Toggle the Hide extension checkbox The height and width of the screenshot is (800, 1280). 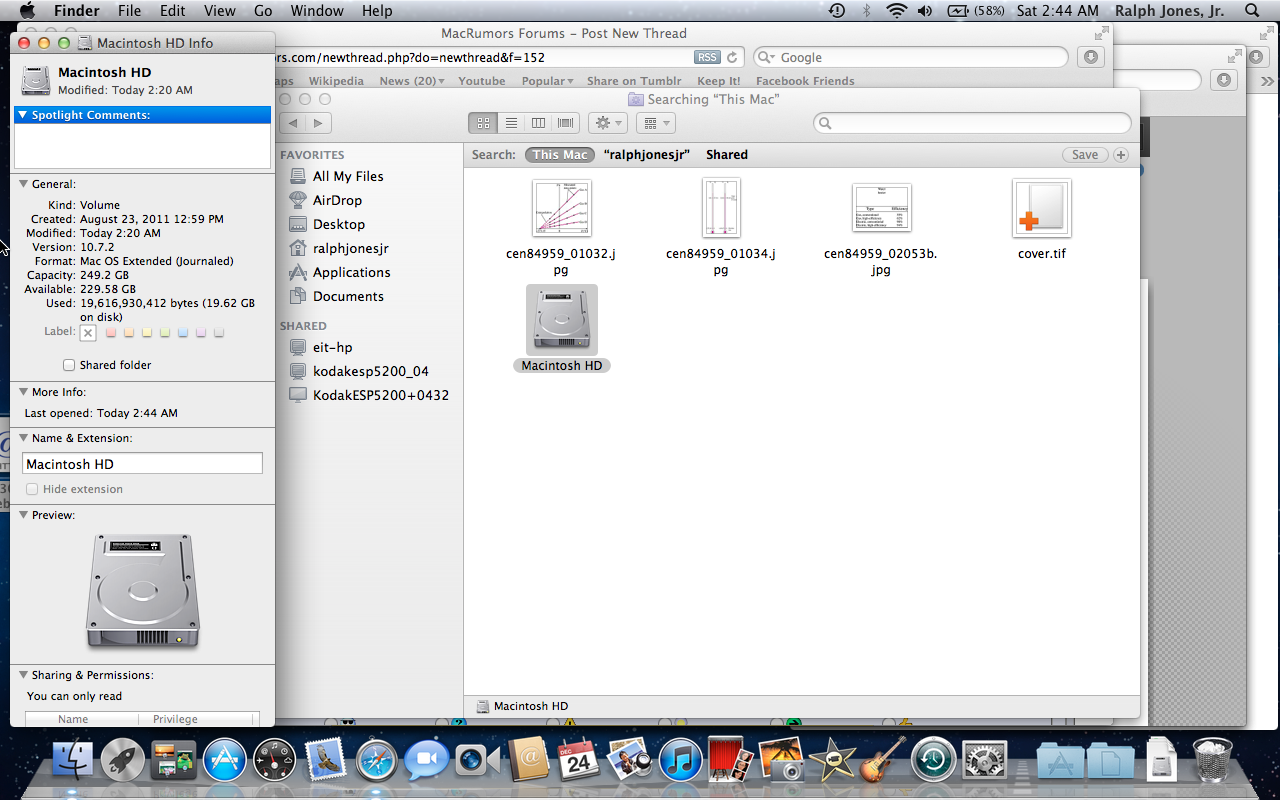pos(32,489)
